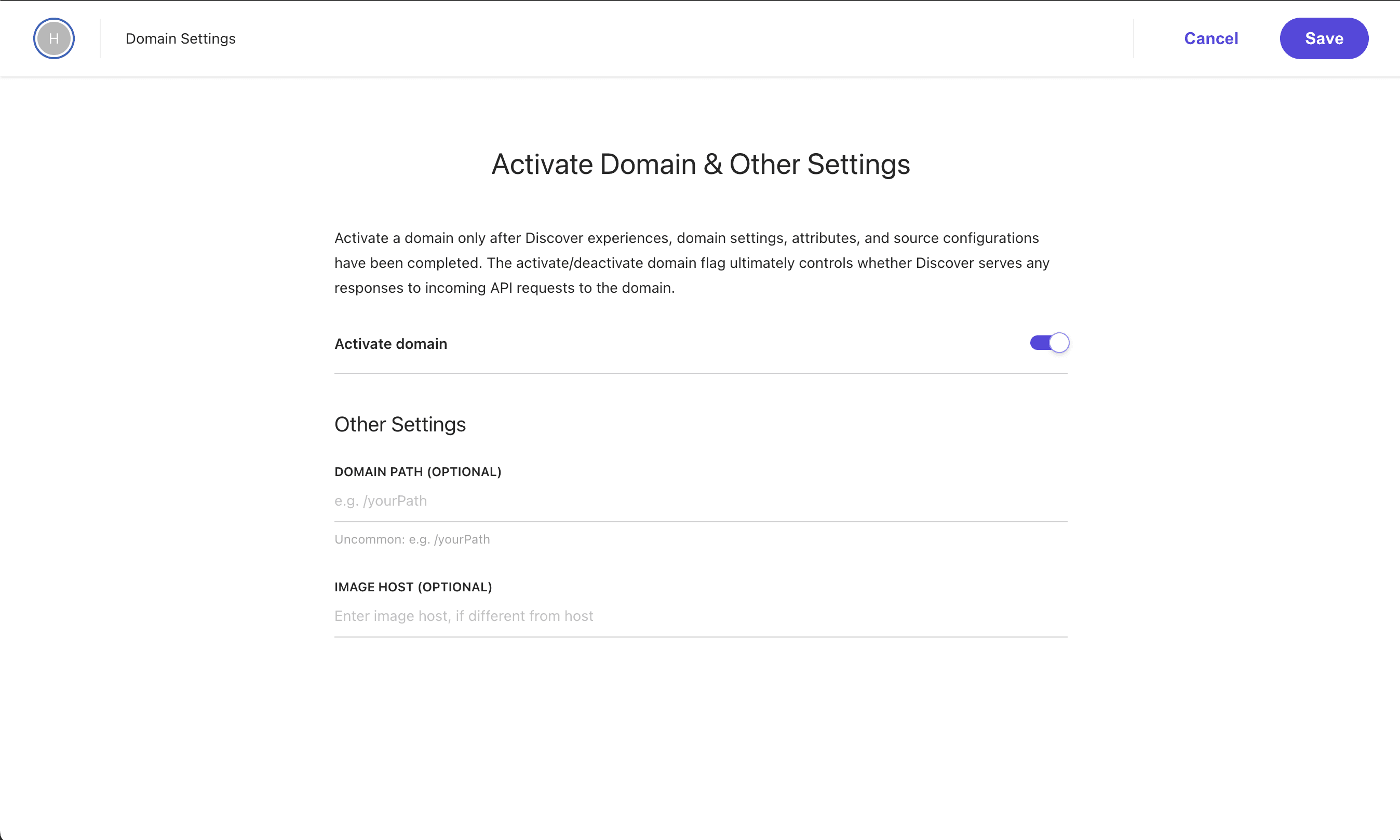Click the Activate domain label text

tap(391, 344)
